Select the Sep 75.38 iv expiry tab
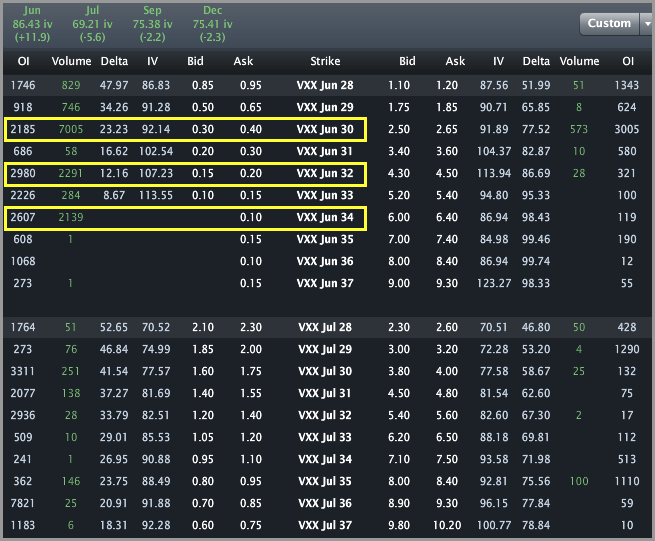This screenshot has height=541, width=655. [152, 24]
